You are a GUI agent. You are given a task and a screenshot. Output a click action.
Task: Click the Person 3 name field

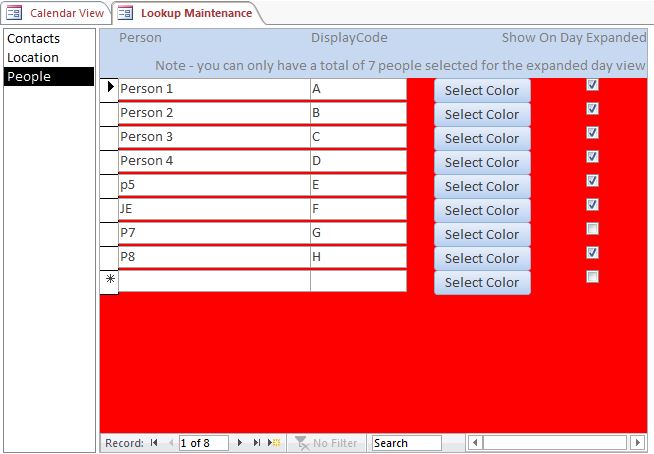[214, 137]
